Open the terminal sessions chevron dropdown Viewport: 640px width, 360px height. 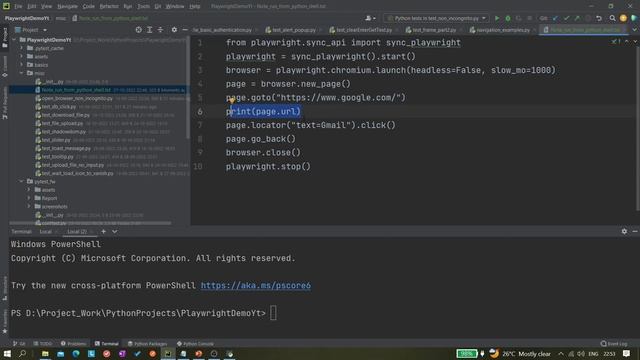click(115, 231)
